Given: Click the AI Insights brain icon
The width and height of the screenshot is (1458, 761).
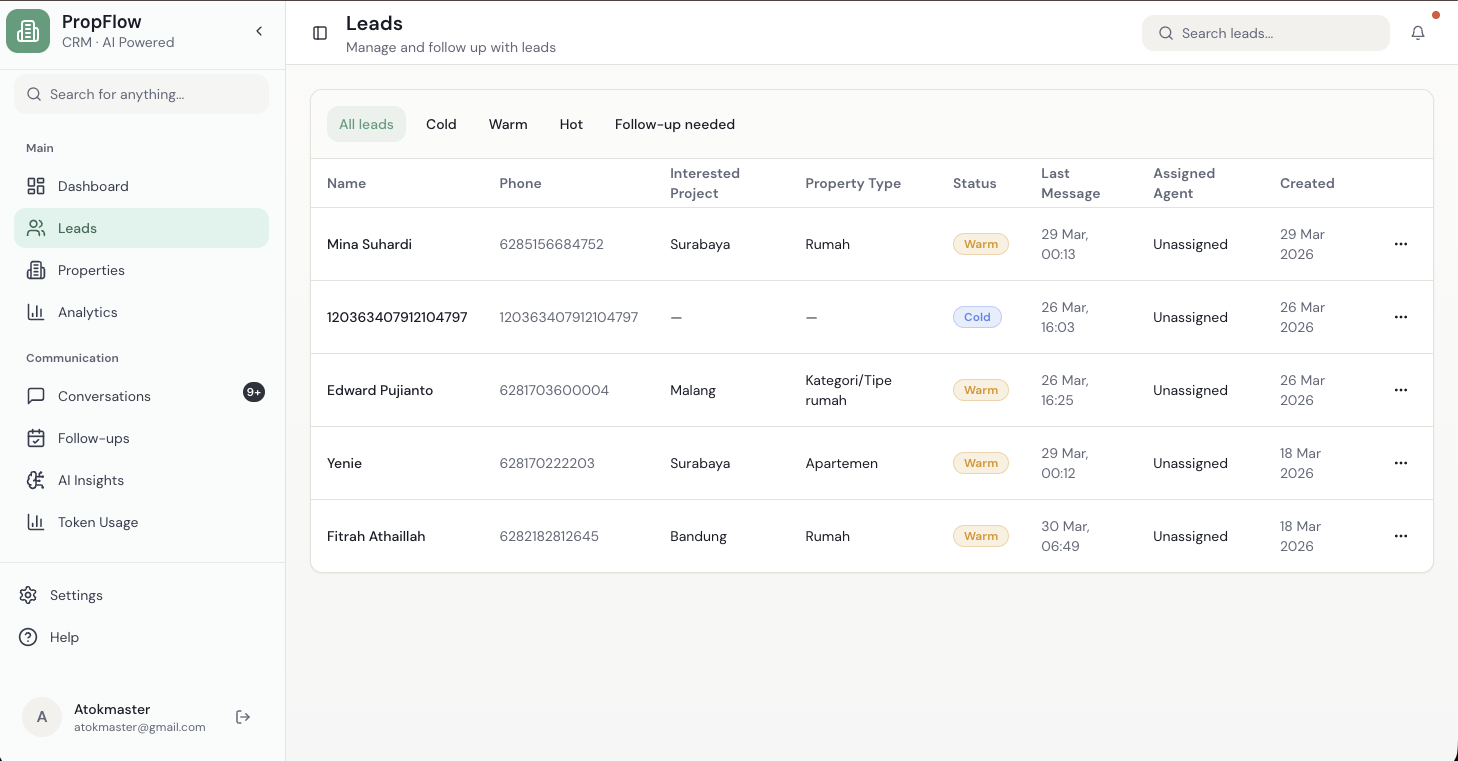Looking at the screenshot, I should [36, 480].
